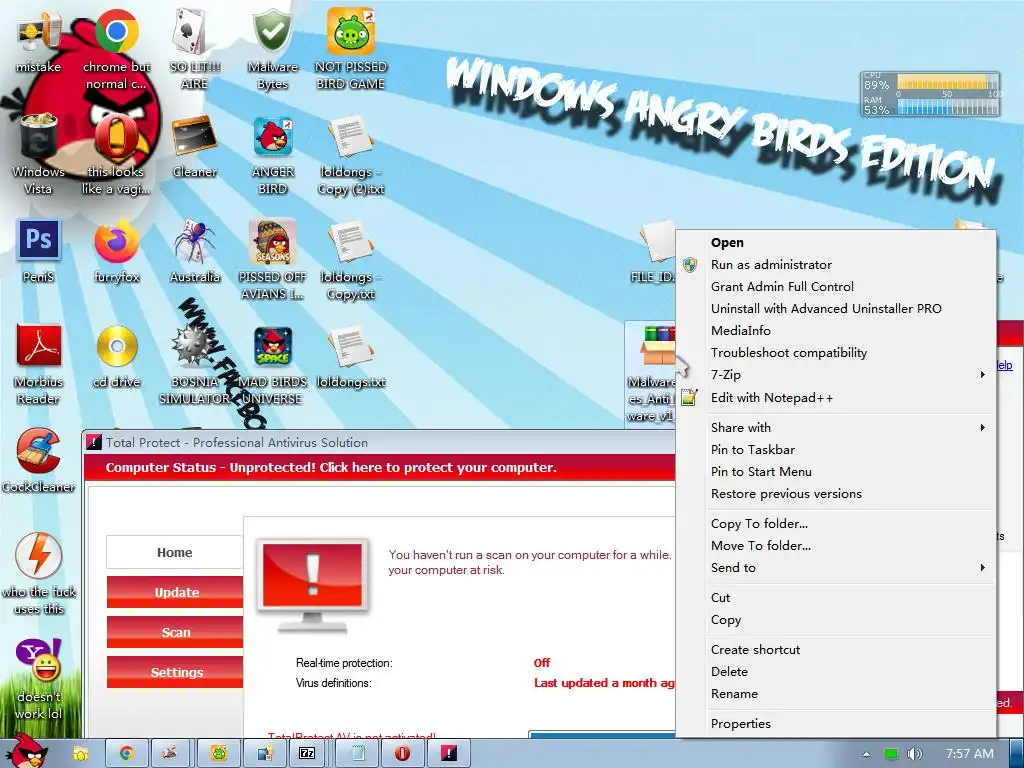Switch to Opera taskbar button
Screen dimensions: 1024x768
tap(402, 753)
